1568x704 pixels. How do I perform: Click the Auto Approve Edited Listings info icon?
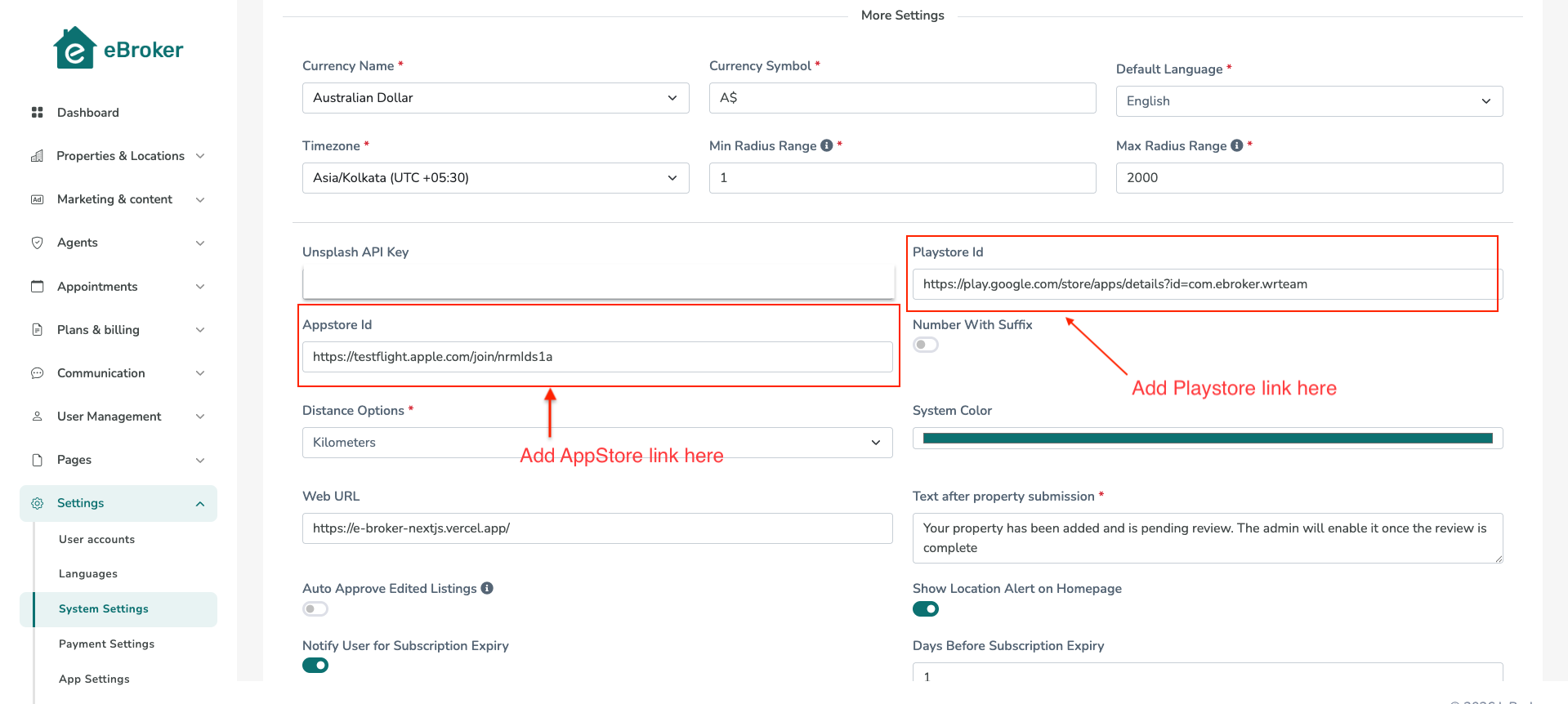tap(487, 588)
